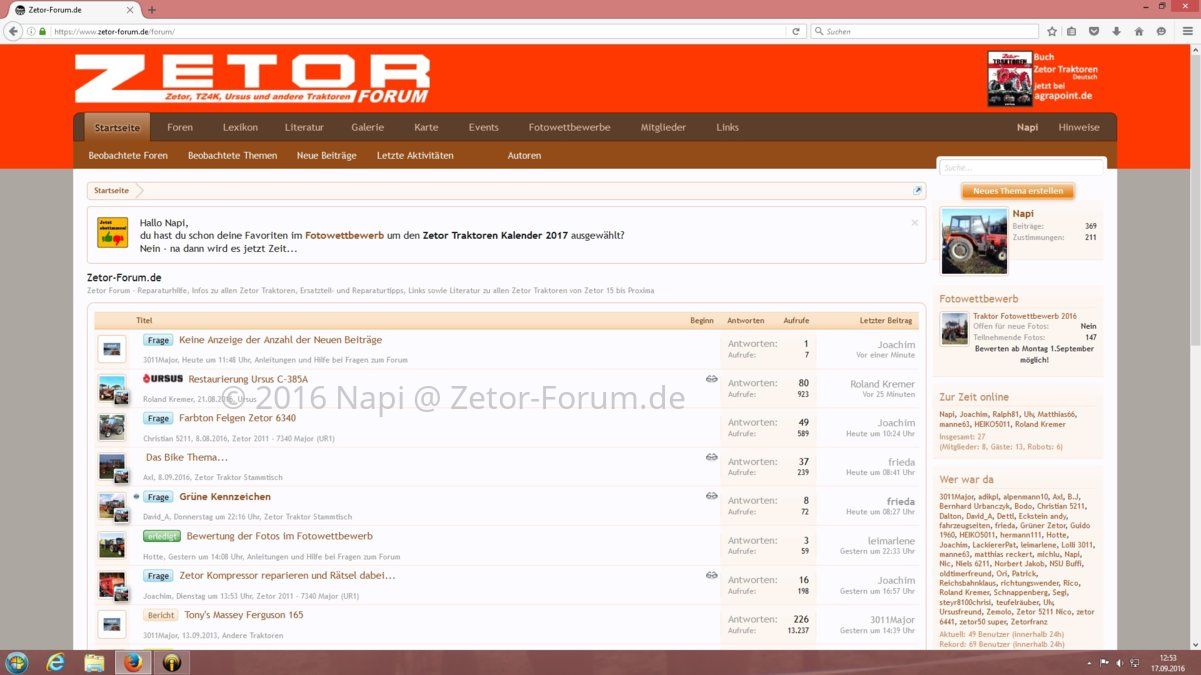Click glasses icon on Grüne Kennzeichen row

click(711, 496)
